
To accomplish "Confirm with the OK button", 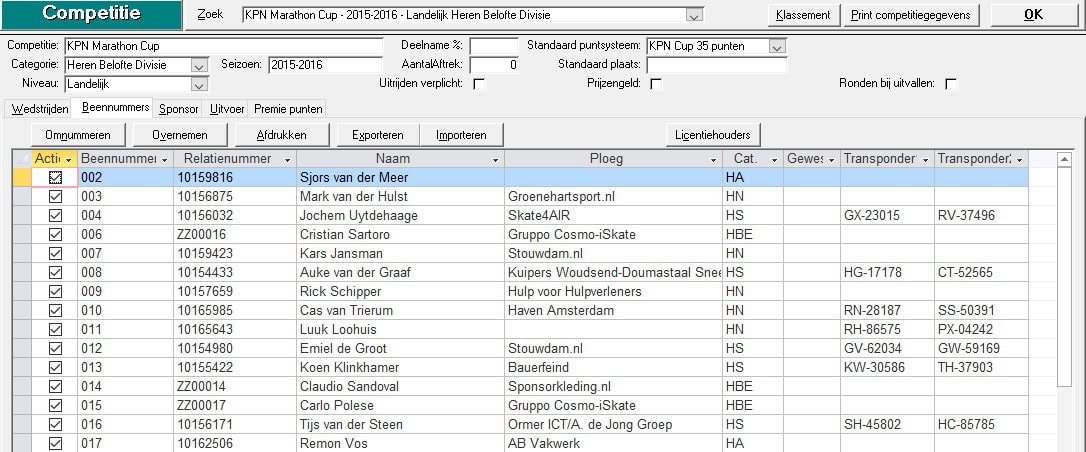I will pos(1033,15).
